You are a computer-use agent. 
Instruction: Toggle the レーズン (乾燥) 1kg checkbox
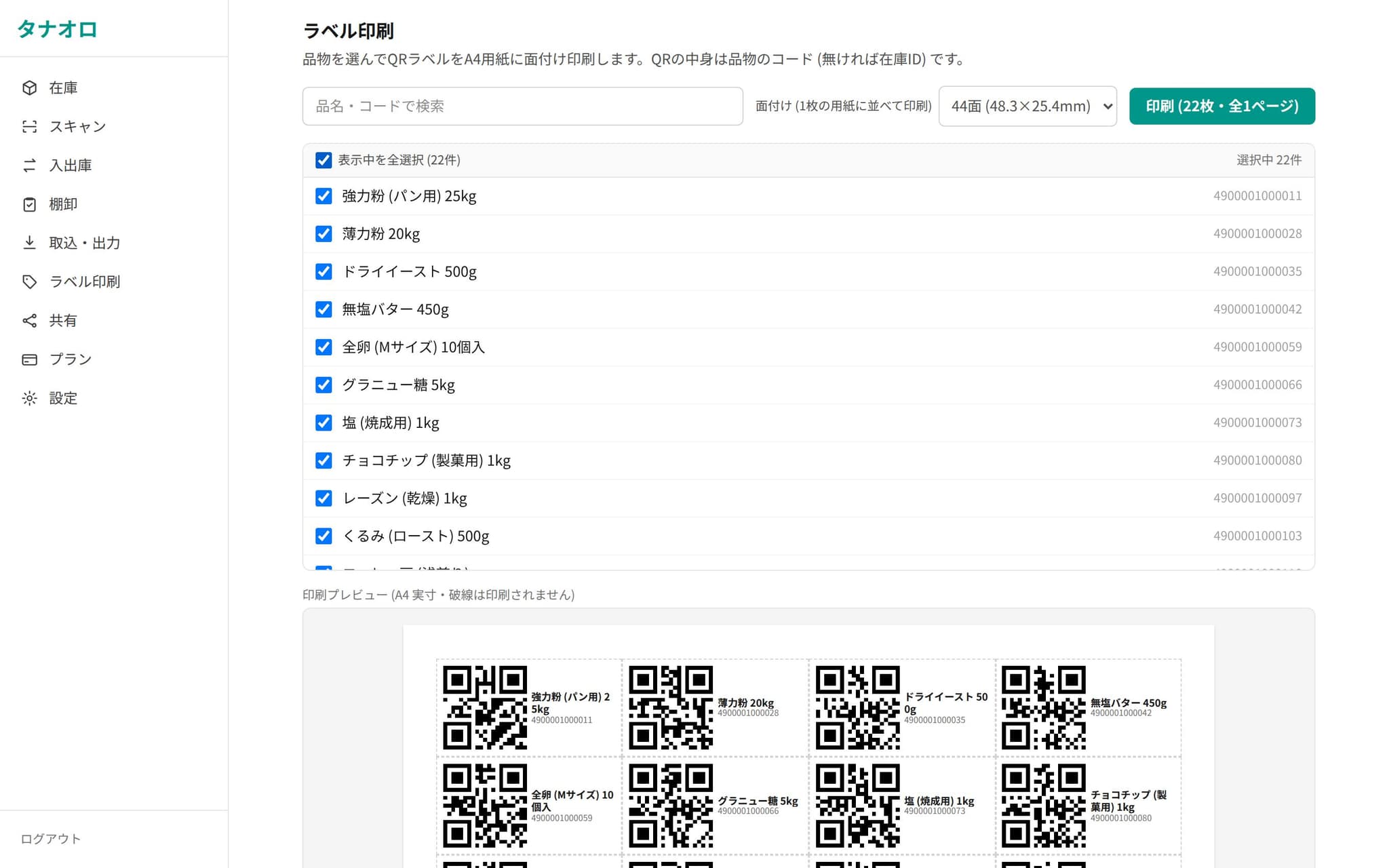click(324, 498)
